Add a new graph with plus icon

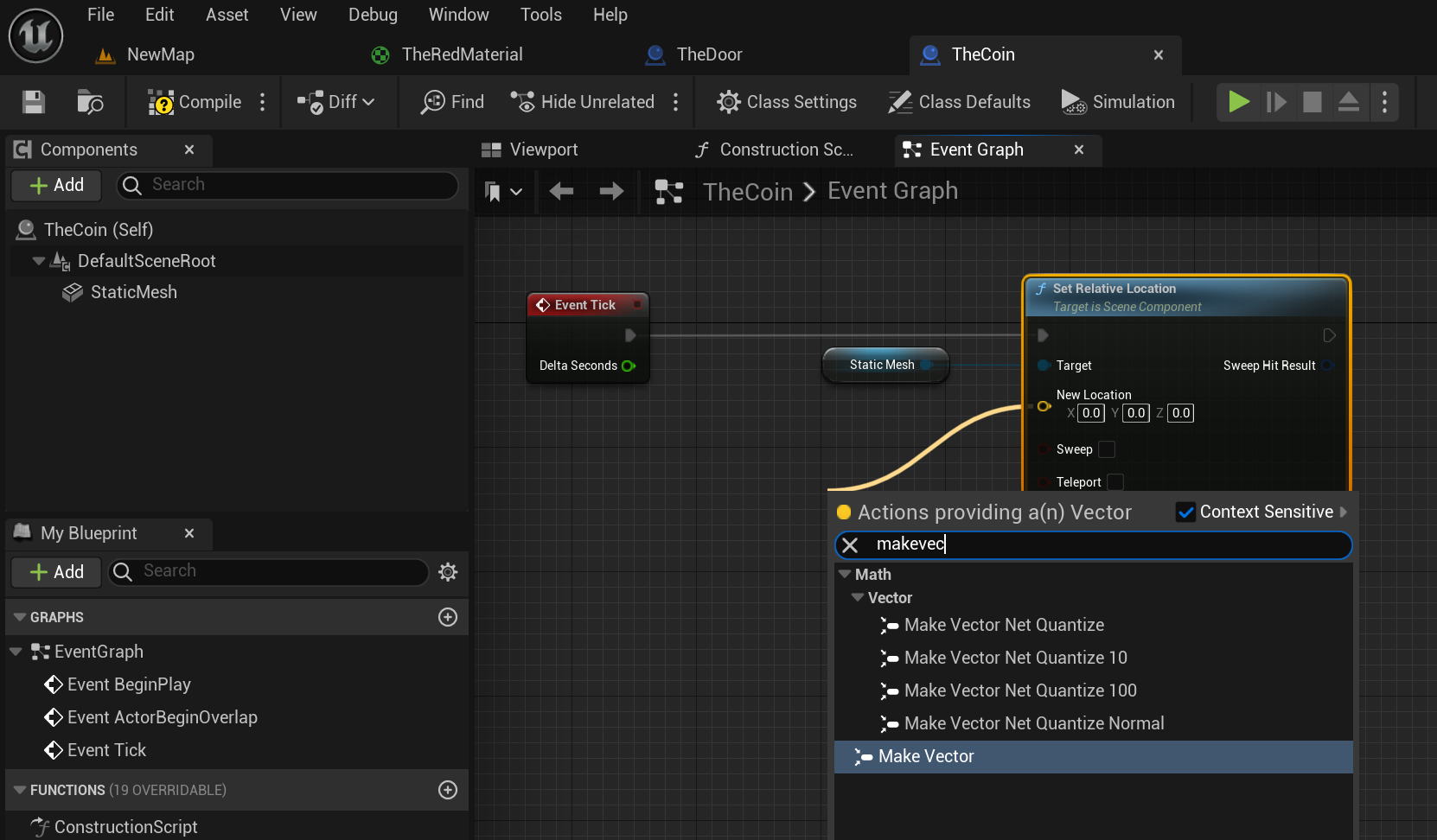click(x=448, y=617)
